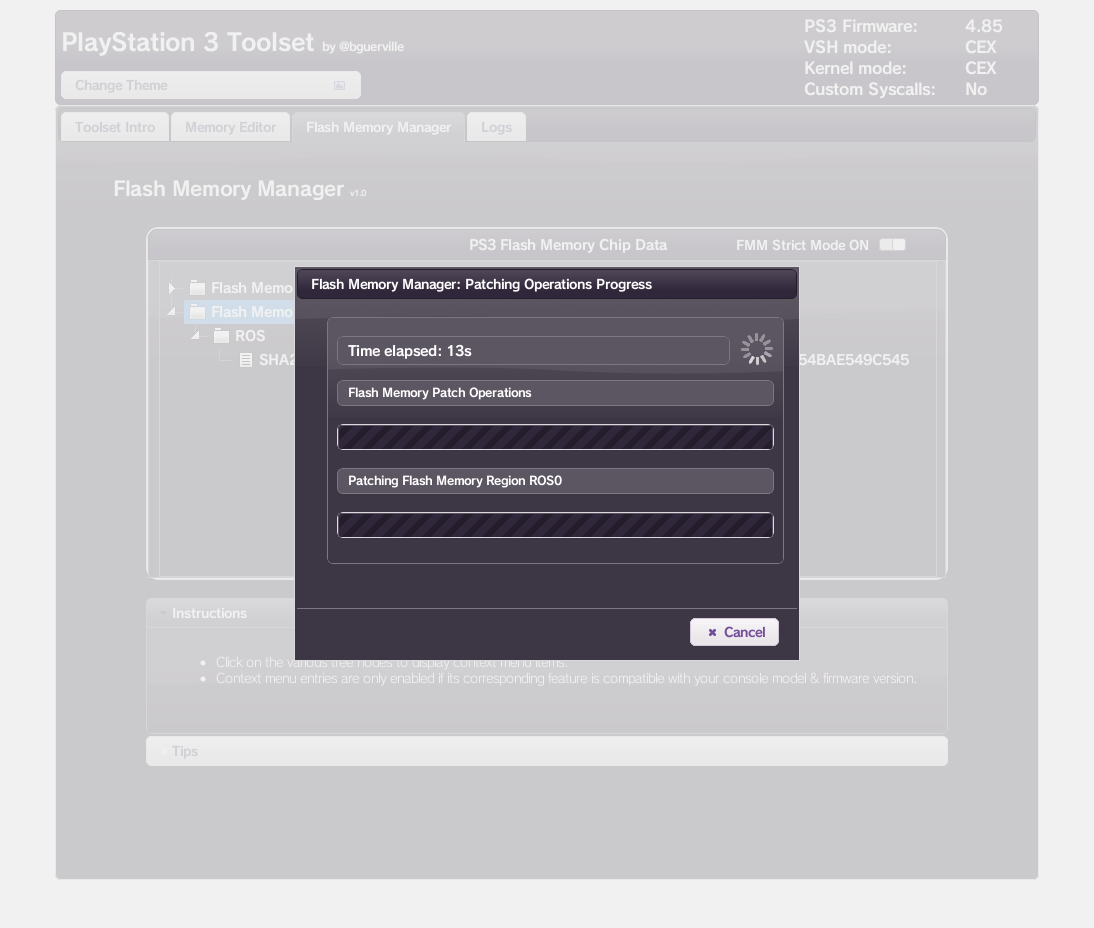Click the progress bar under Patching Flash Memory Region ROS0
This screenshot has height=928, width=1094.
coord(555,525)
